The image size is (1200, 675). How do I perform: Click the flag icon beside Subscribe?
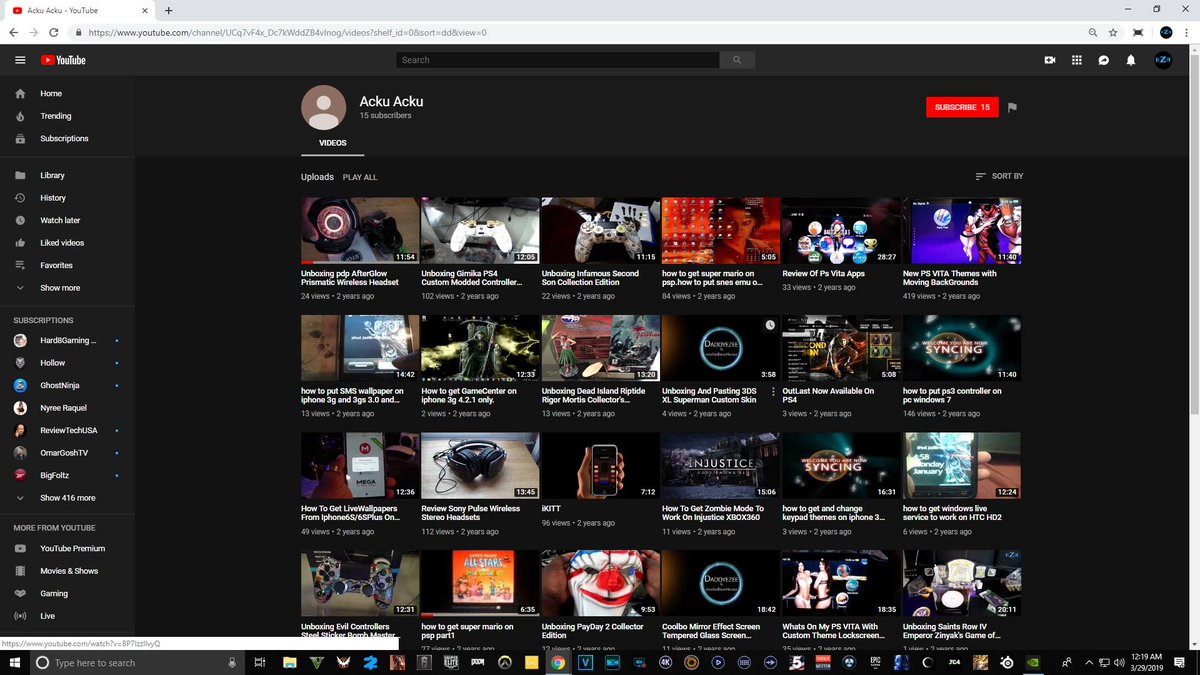(x=1012, y=107)
